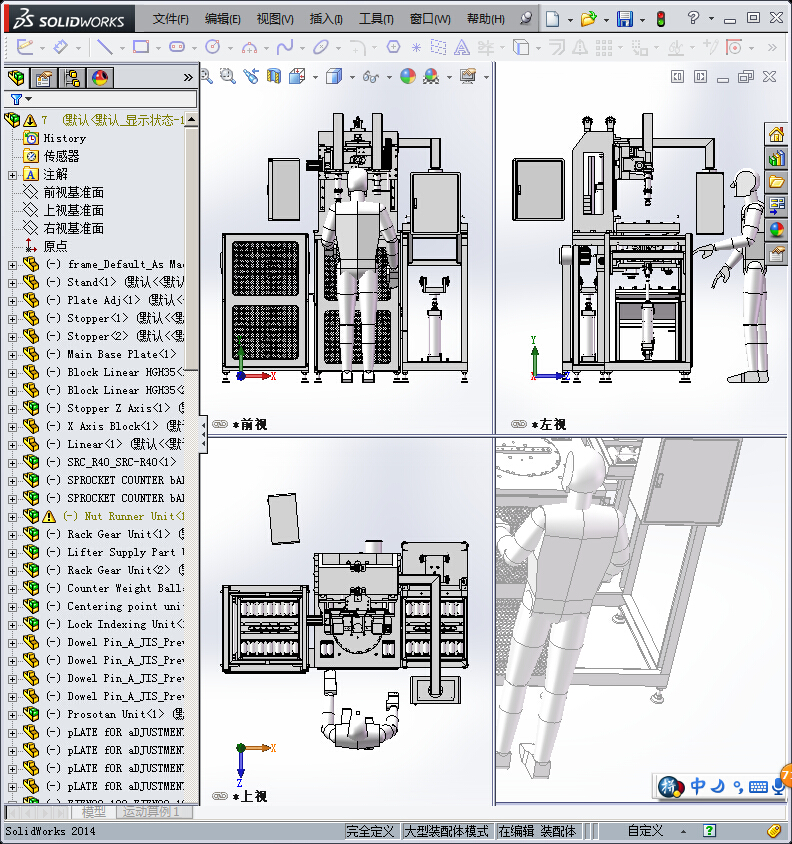Click the Open folder icon

[x=588, y=19]
